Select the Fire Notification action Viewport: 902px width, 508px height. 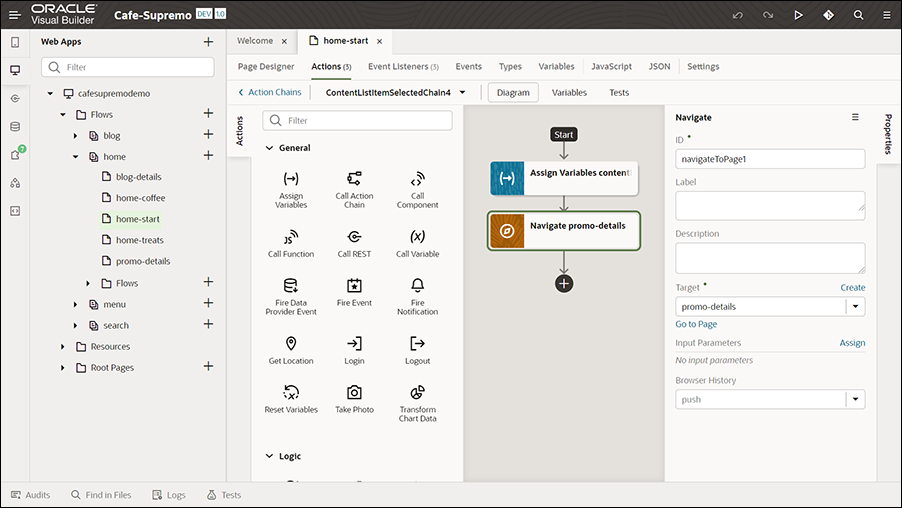[x=418, y=296]
